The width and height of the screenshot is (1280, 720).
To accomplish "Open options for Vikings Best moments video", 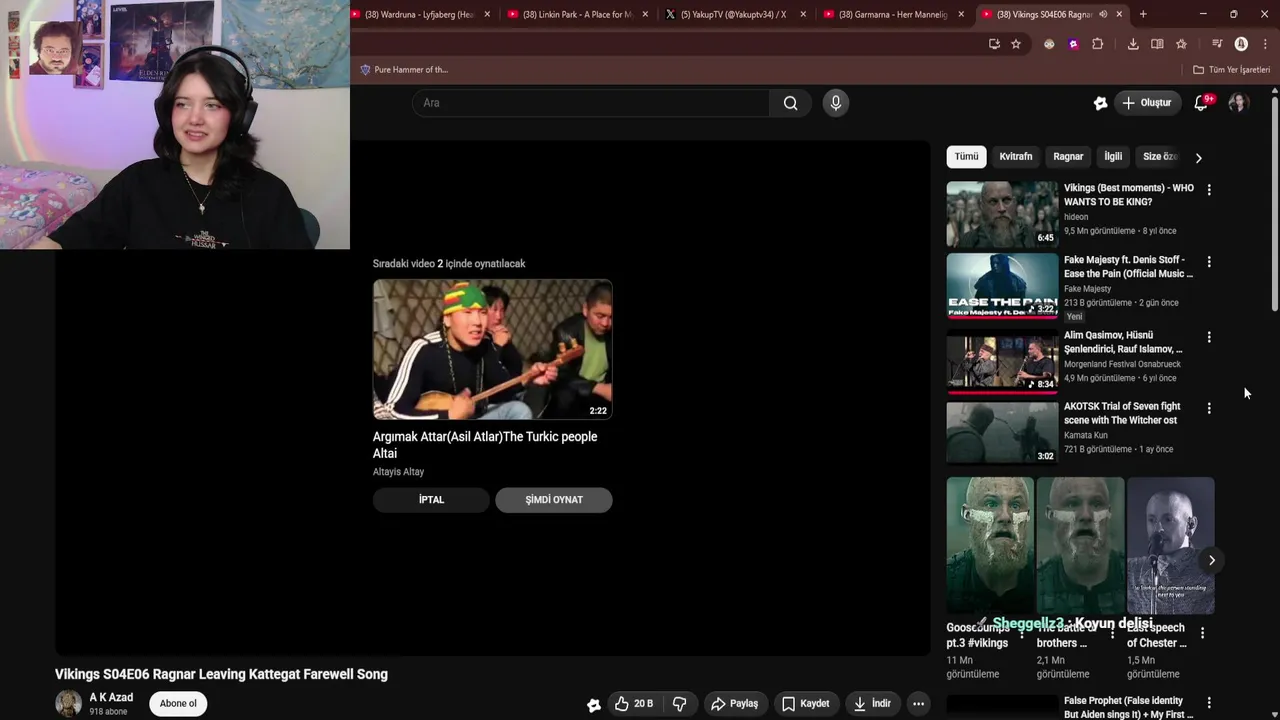I will 1209,190.
